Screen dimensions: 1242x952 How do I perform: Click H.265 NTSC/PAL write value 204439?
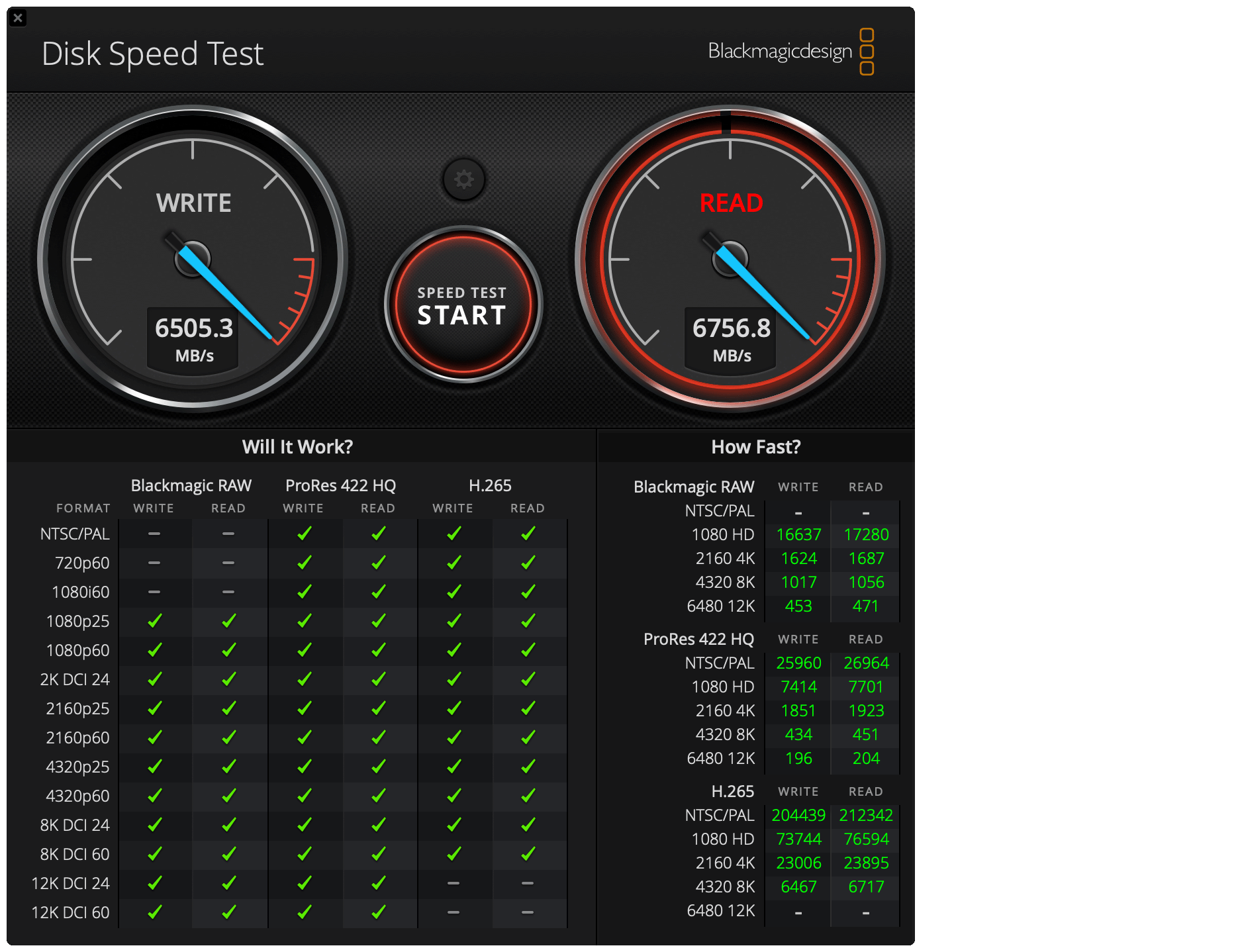click(798, 815)
